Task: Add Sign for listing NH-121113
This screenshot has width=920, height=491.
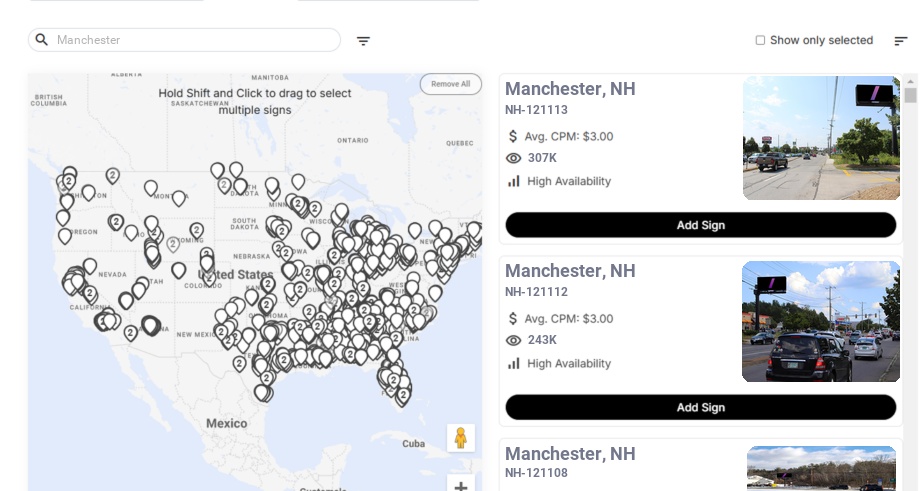Action: click(x=701, y=225)
